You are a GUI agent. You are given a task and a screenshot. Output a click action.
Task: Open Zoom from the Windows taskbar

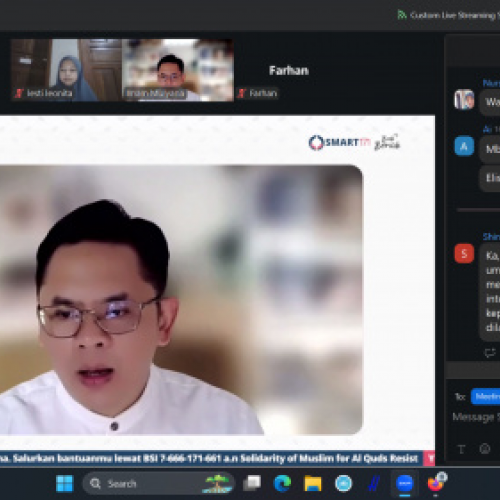coord(405,483)
